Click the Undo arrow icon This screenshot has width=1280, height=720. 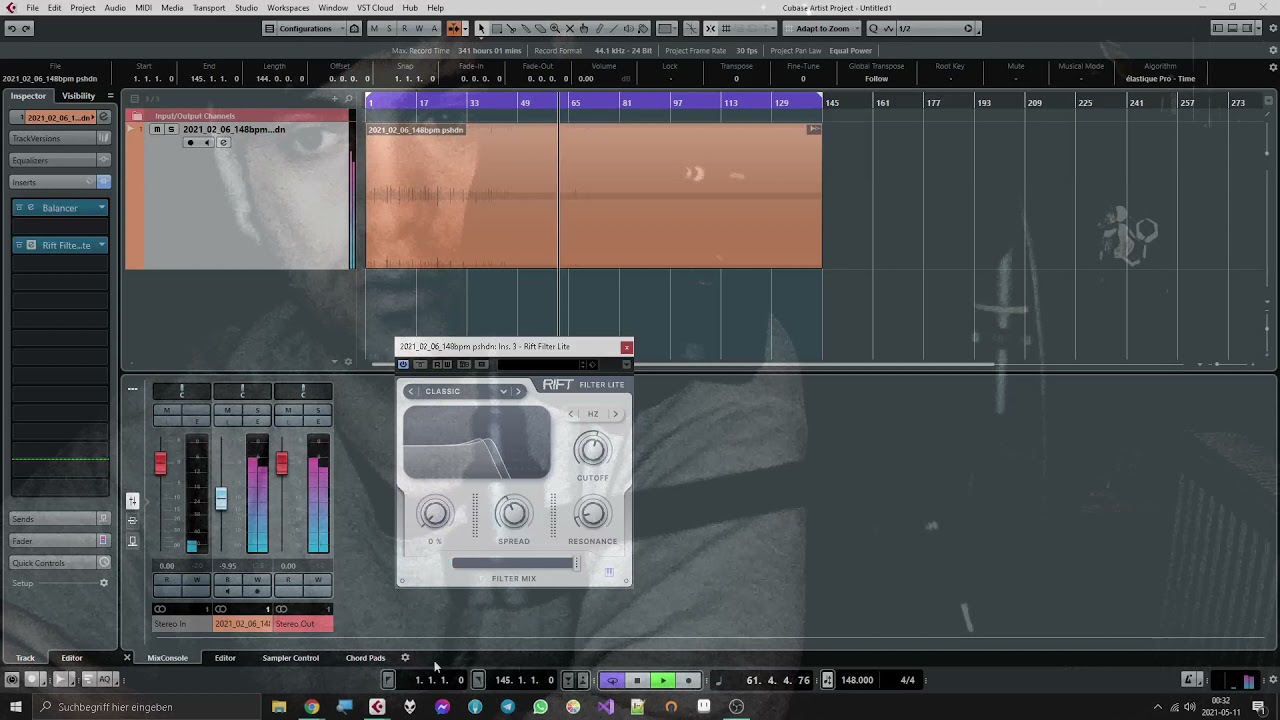pyautogui.click(x=11, y=28)
